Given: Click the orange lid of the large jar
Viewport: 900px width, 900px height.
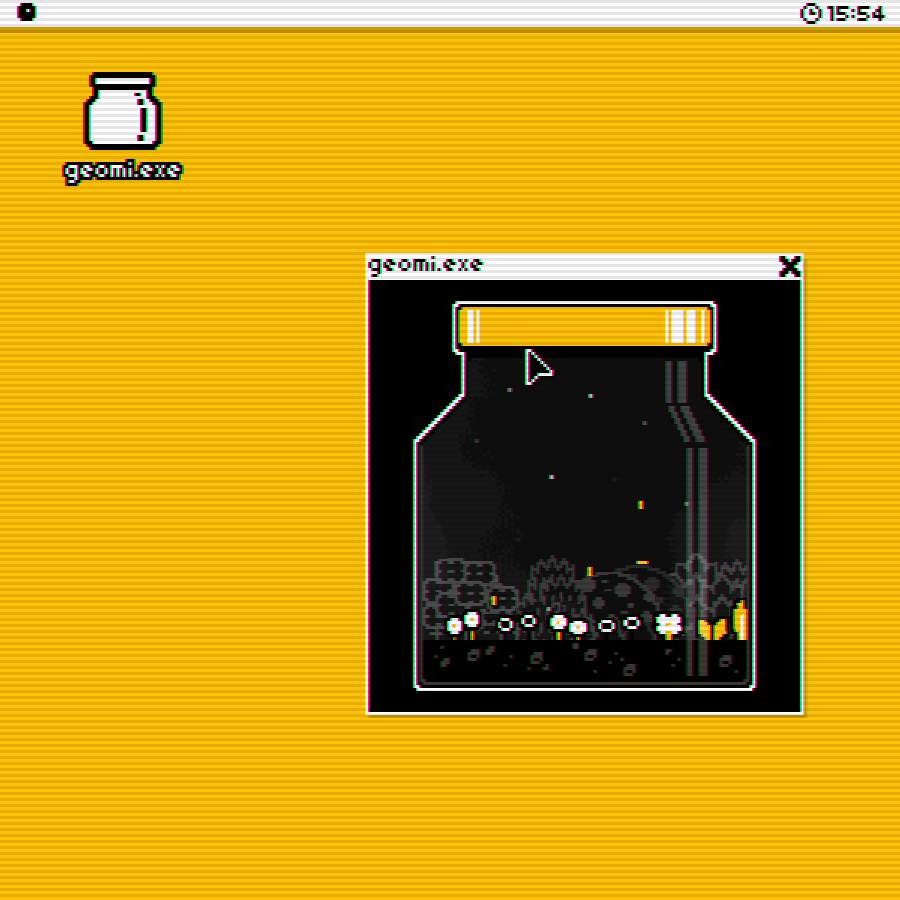Looking at the screenshot, I should click(x=584, y=326).
